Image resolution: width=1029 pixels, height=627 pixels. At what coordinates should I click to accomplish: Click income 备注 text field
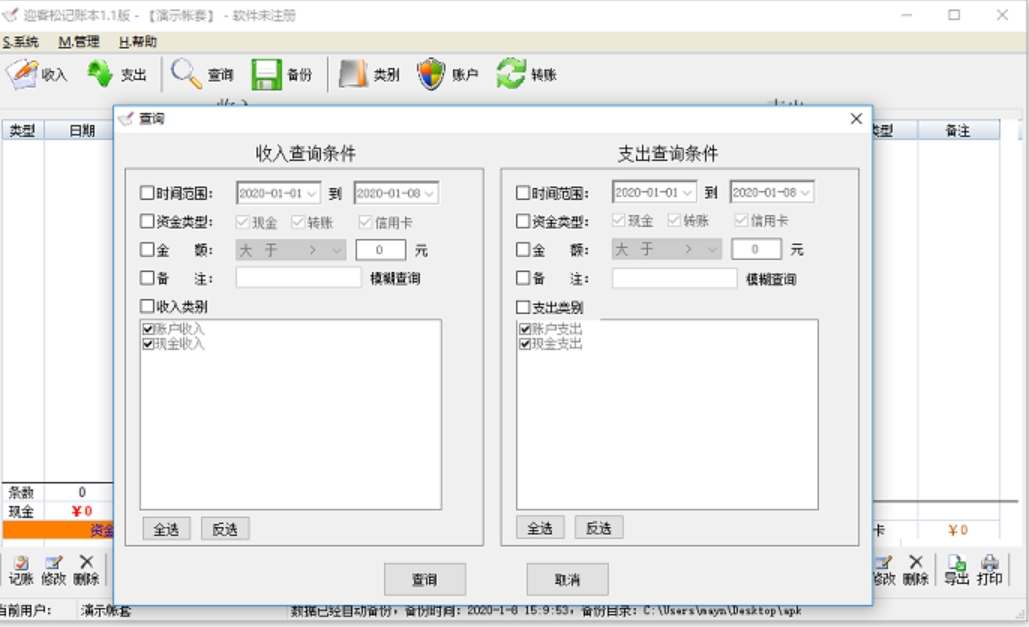pyautogui.click(x=299, y=278)
